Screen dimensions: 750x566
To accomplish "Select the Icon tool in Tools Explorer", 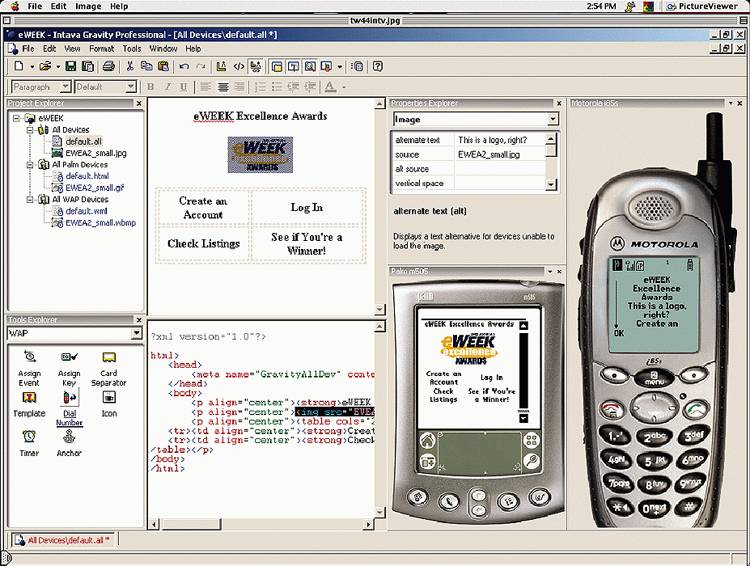I will 109,404.
